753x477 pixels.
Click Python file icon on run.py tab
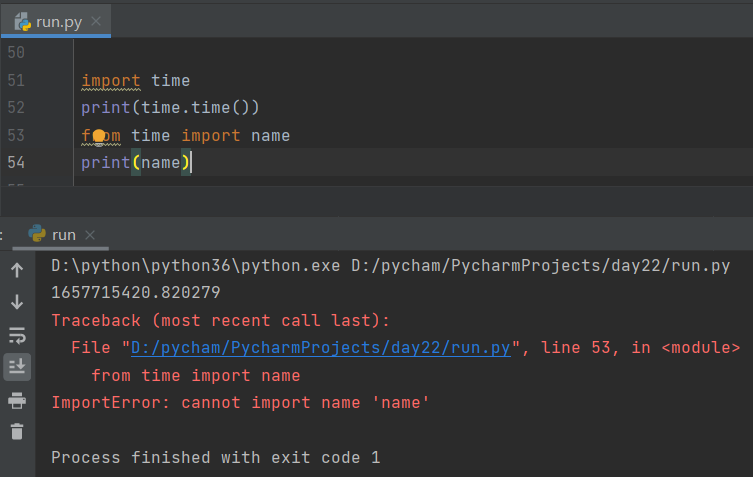click(x=22, y=23)
